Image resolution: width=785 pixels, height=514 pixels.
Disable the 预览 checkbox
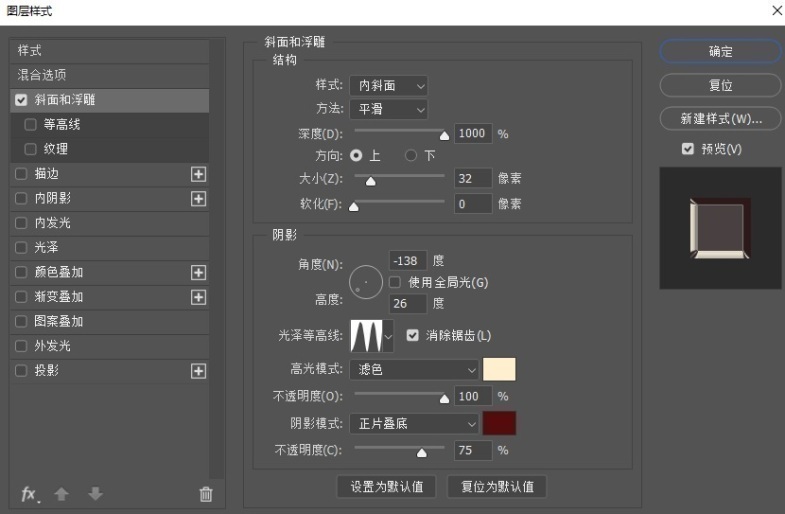687,149
